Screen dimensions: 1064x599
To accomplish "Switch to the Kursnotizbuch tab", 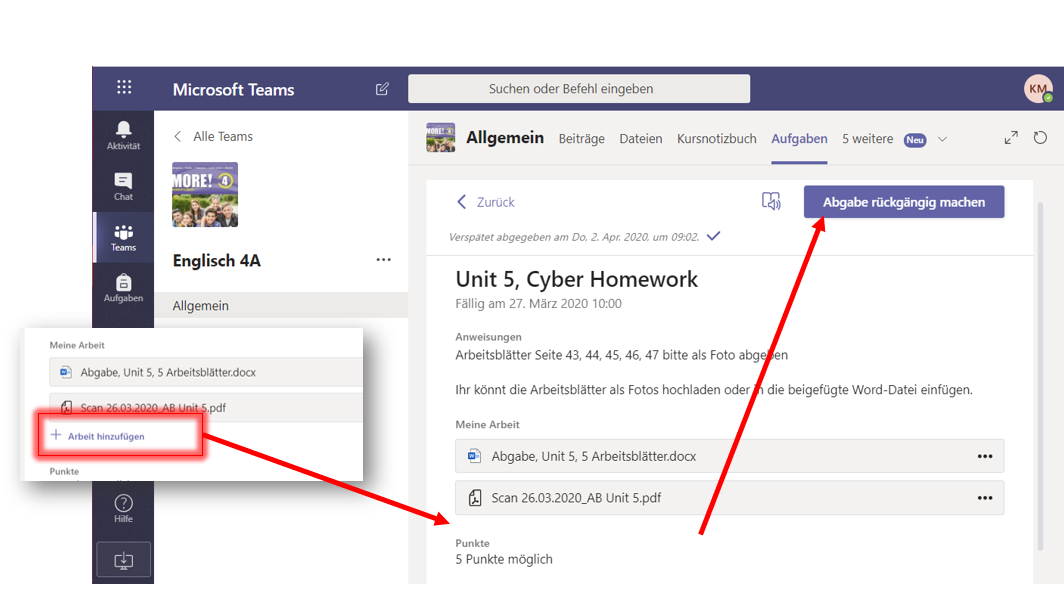I will tap(716, 139).
